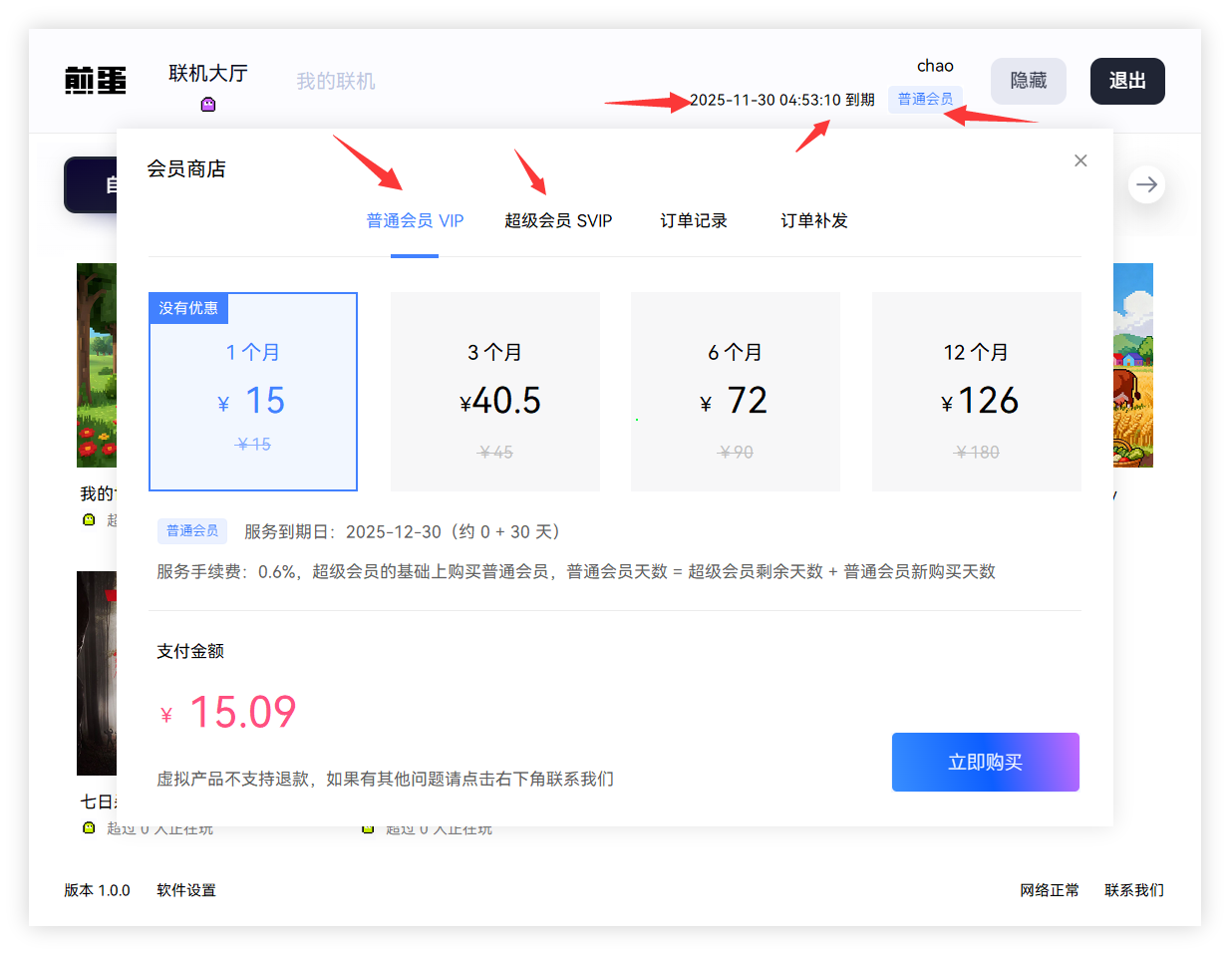This screenshot has height=957, width=1232.
Task: Open the 订单记录 tab
Action: tap(694, 220)
